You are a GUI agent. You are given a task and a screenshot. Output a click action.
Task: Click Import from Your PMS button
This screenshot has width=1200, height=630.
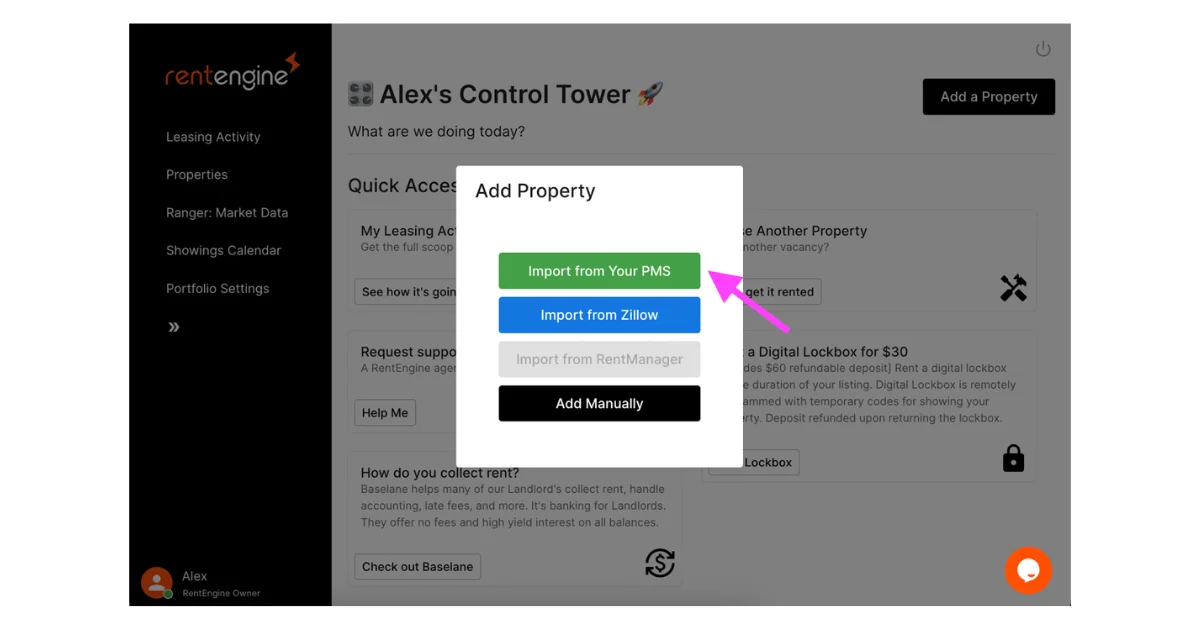click(x=599, y=271)
